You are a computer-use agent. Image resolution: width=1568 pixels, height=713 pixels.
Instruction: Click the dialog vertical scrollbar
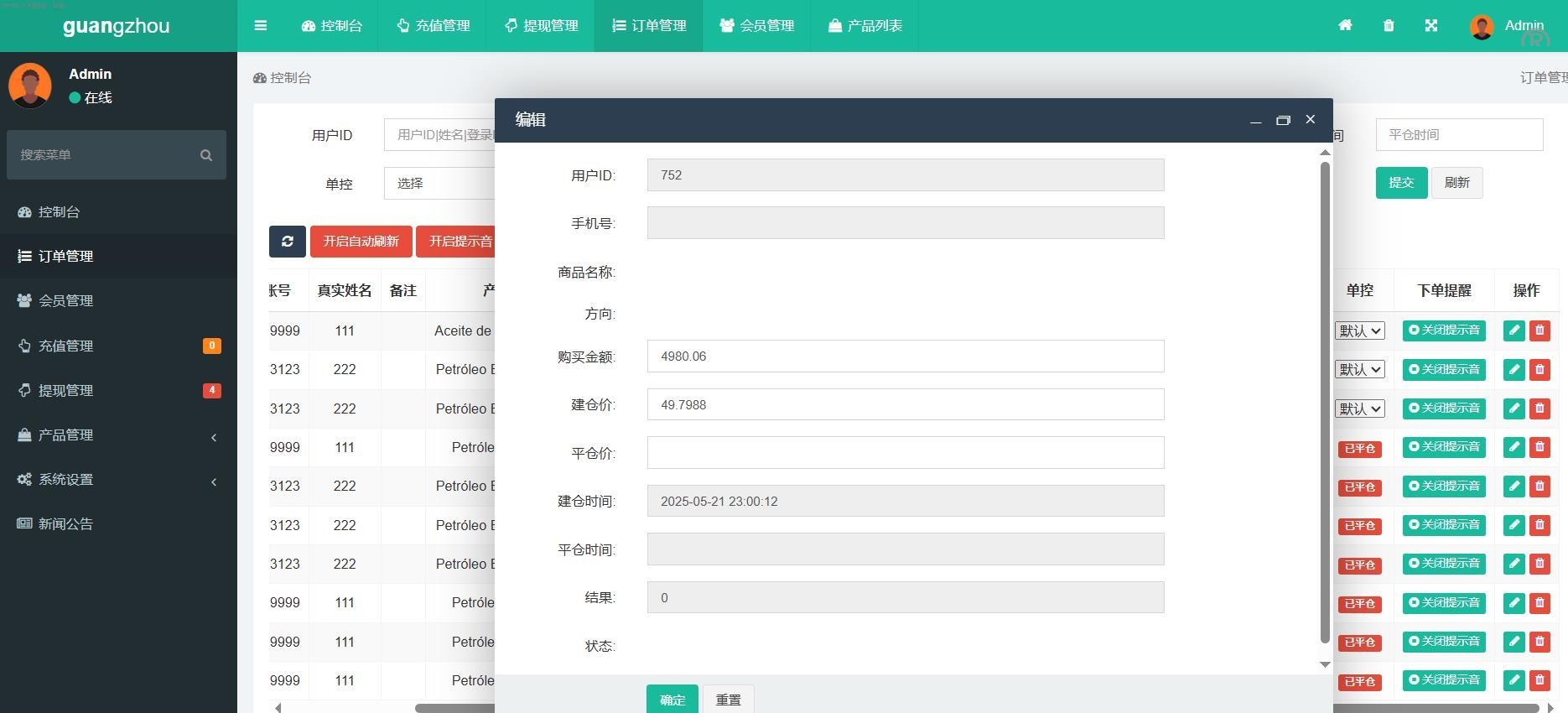point(1325,403)
